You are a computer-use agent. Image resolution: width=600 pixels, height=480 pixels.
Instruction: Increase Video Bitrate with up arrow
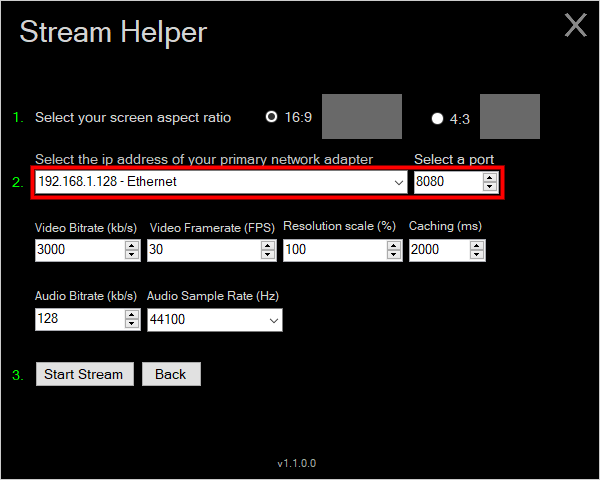coord(132,246)
